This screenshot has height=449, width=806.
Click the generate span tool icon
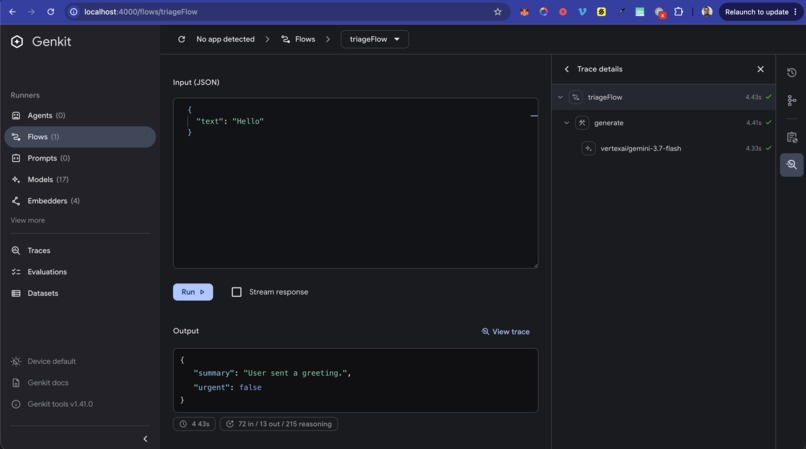pos(582,123)
